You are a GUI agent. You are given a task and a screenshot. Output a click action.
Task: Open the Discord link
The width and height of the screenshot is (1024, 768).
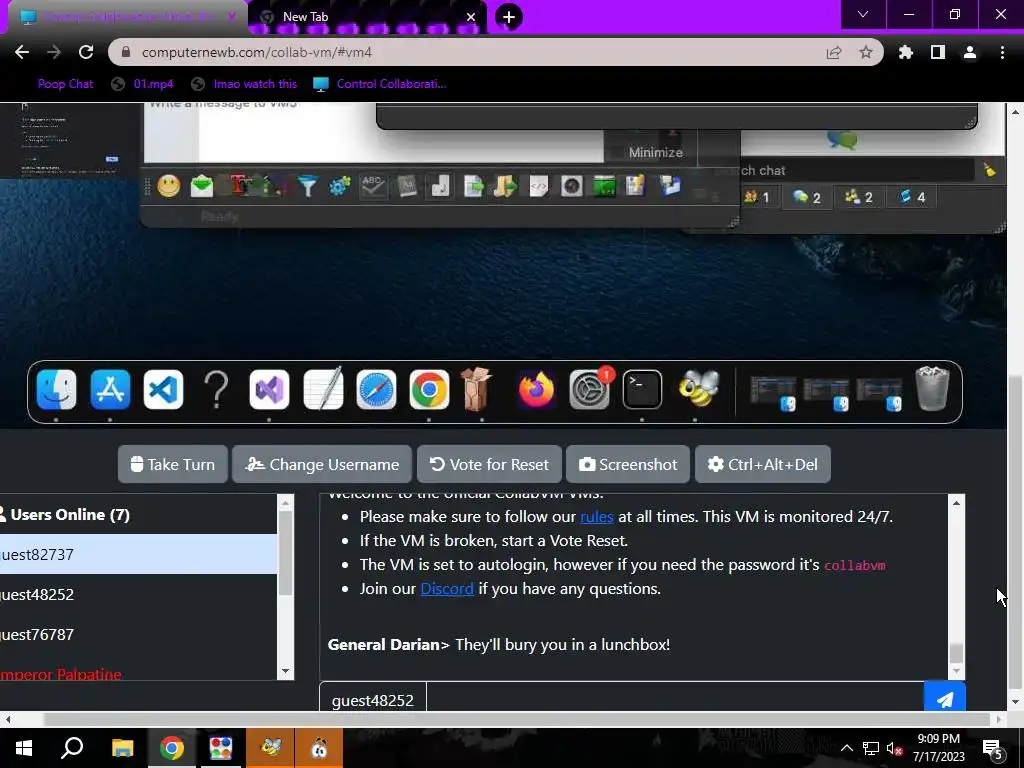(x=447, y=588)
